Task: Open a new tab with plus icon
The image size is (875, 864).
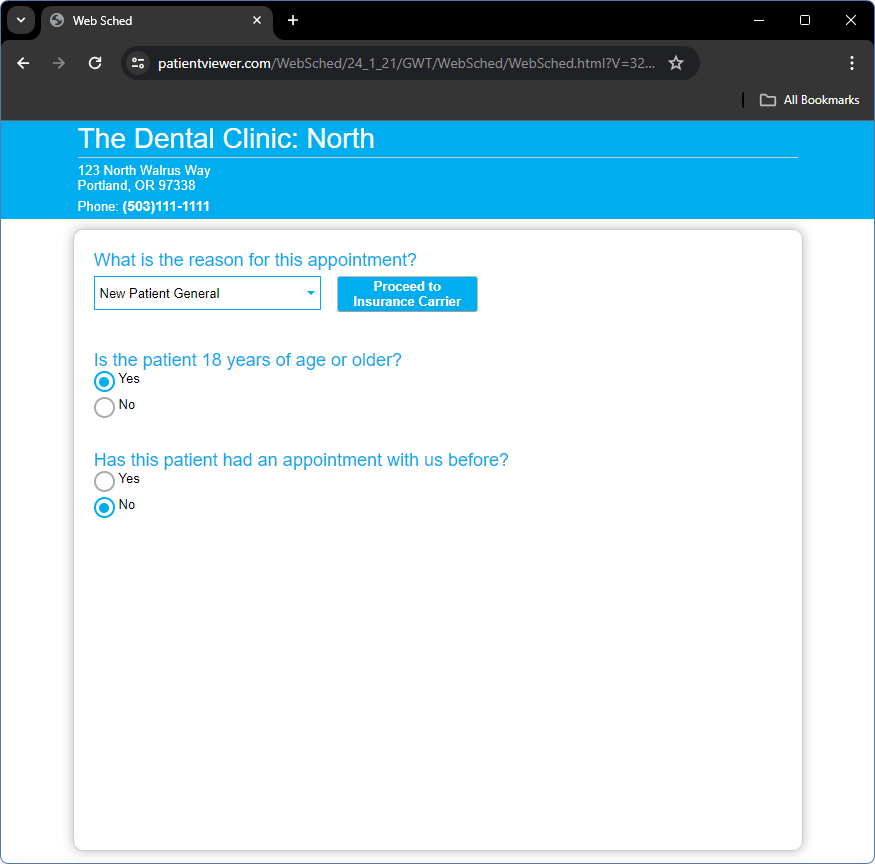Action: [293, 20]
